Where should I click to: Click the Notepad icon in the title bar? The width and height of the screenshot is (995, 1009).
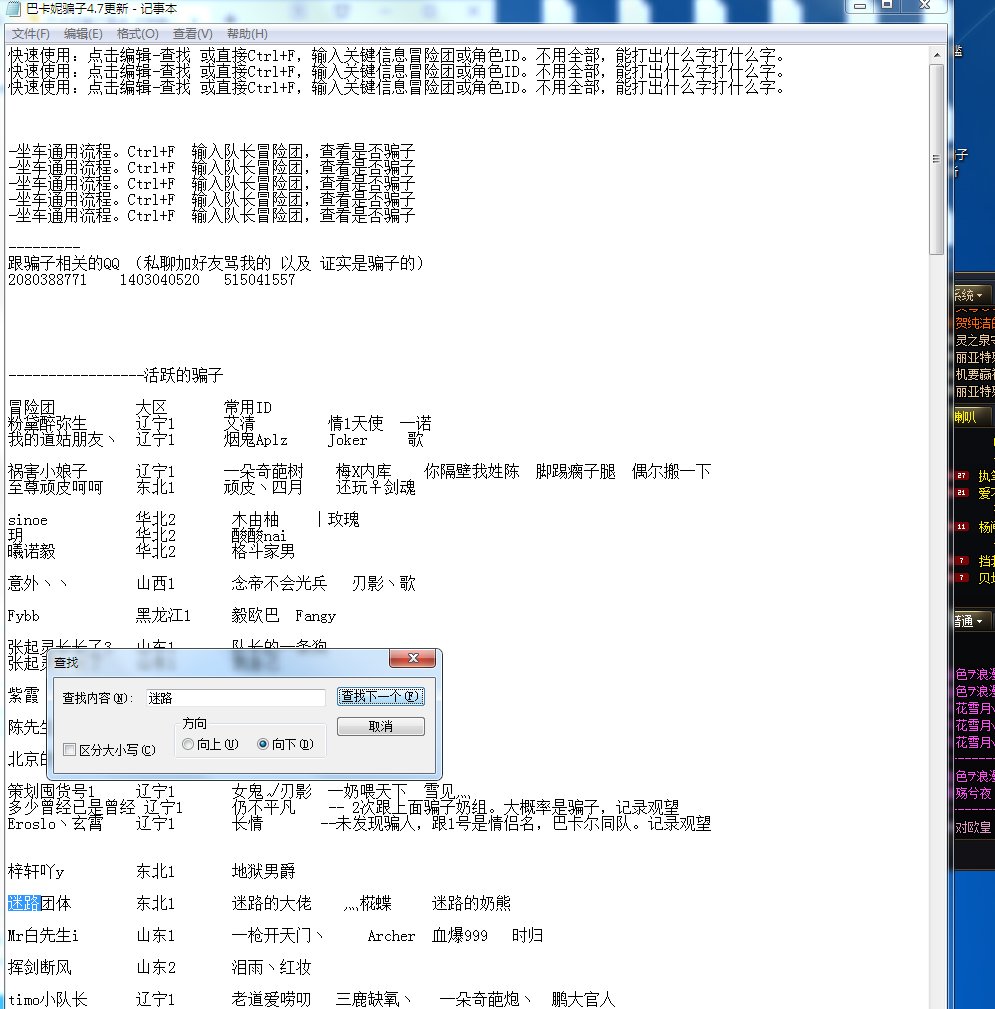coord(12,6)
